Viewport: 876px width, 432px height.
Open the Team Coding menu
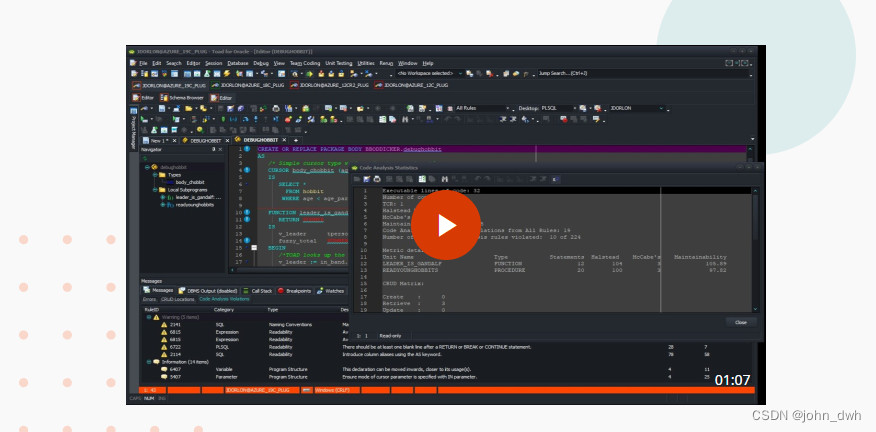pos(304,63)
